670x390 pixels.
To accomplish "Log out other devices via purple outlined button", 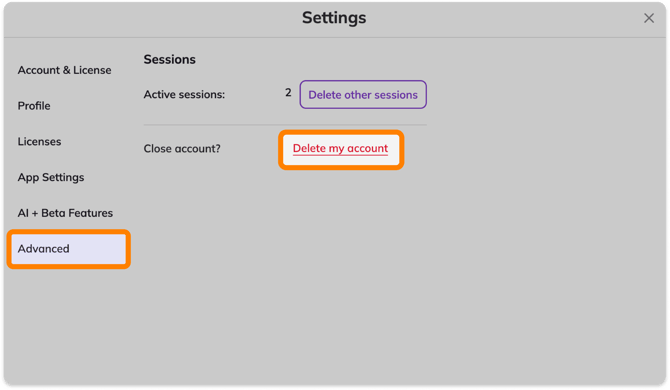I will click(363, 94).
